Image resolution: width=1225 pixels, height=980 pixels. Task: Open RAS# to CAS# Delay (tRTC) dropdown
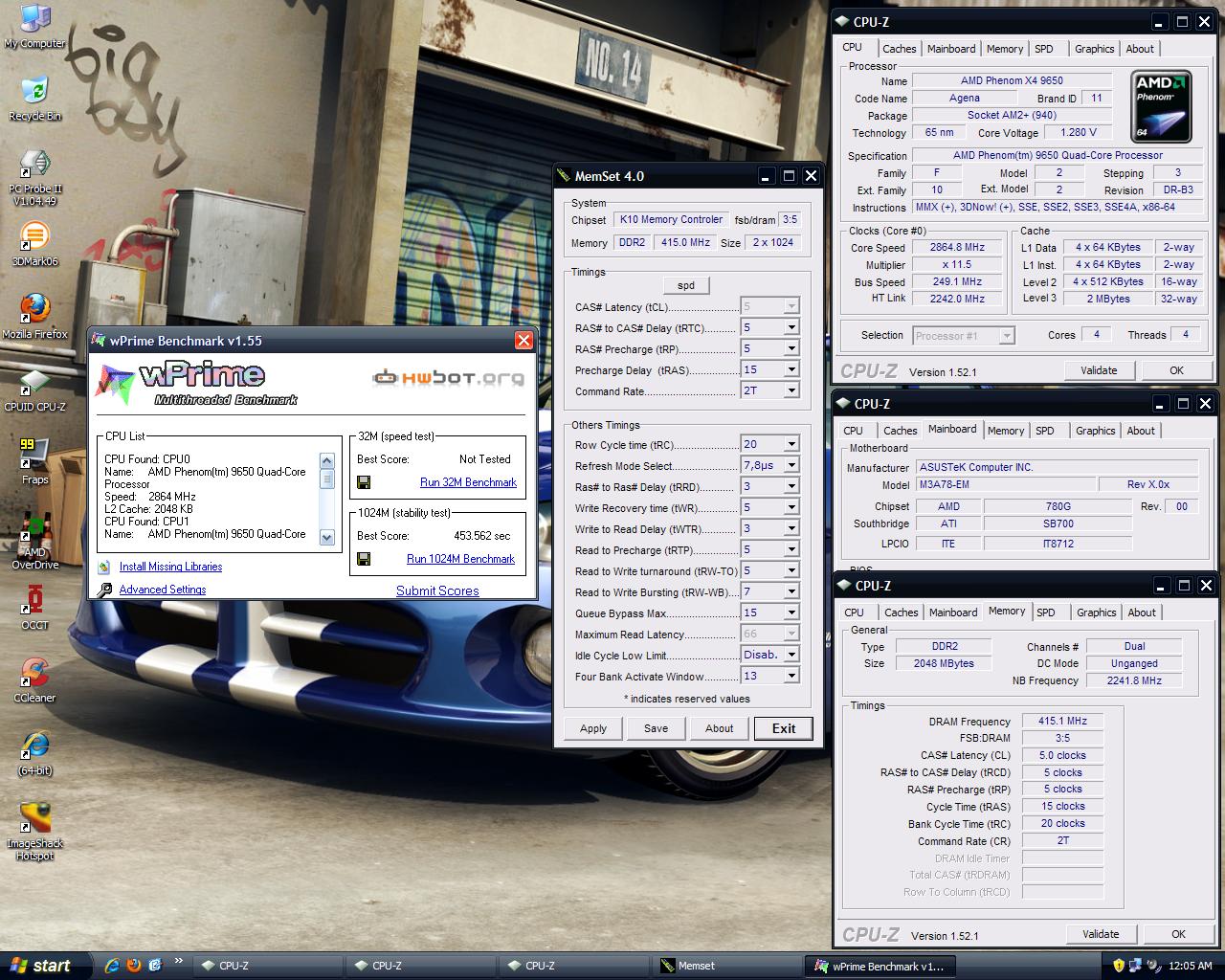click(791, 327)
